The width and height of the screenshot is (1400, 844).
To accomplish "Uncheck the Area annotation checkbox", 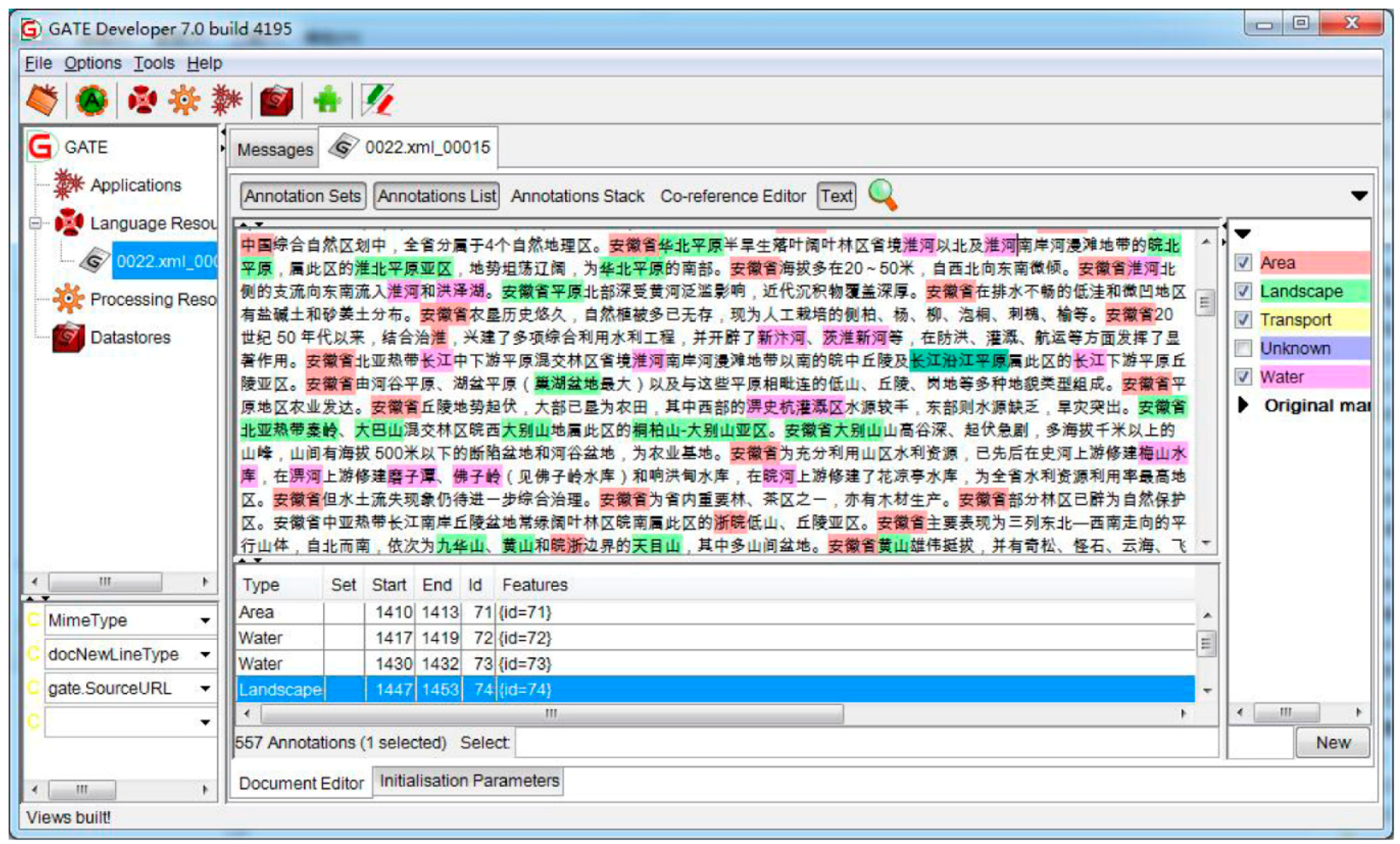I will (x=1243, y=262).
